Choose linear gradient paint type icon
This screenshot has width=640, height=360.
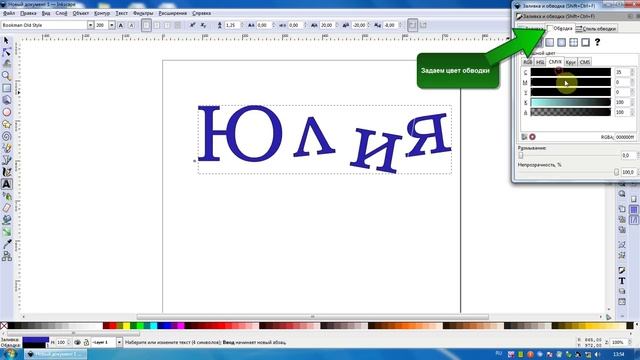(550, 42)
